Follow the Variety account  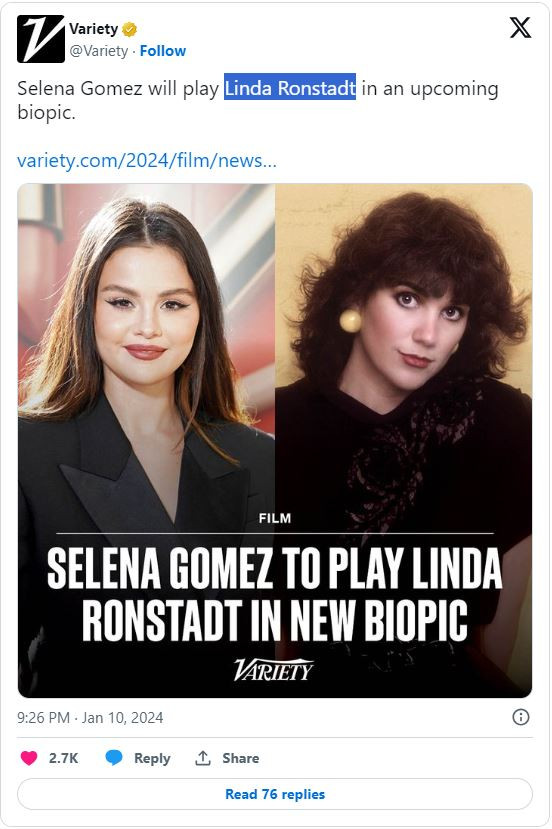pos(163,51)
